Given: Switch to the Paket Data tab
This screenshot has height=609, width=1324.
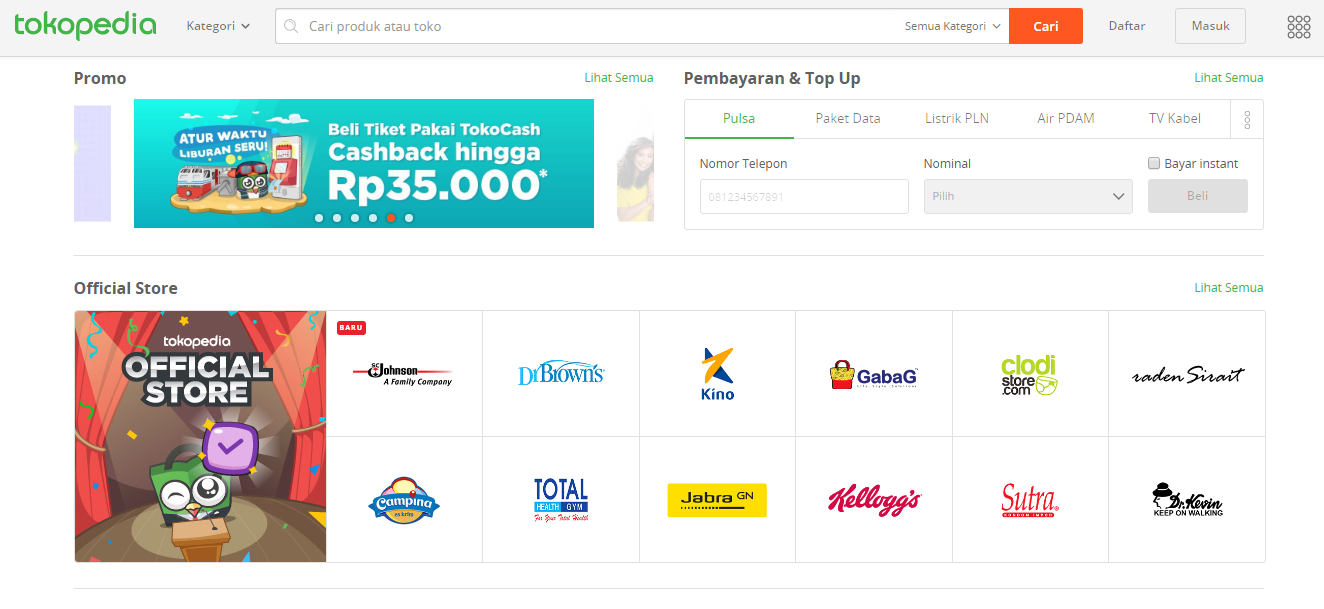Looking at the screenshot, I should click(848, 118).
